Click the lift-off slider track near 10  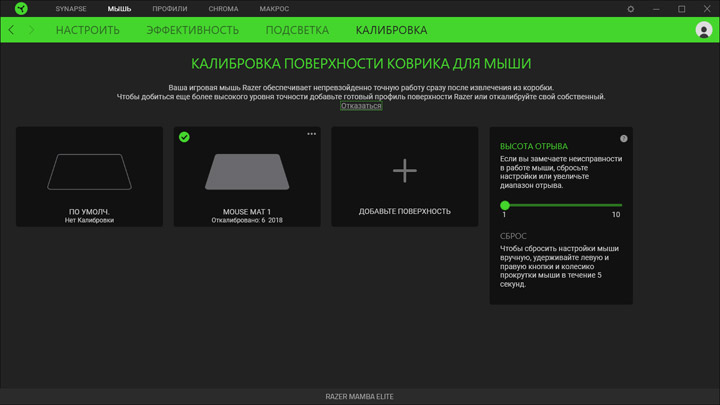pyautogui.click(x=617, y=205)
